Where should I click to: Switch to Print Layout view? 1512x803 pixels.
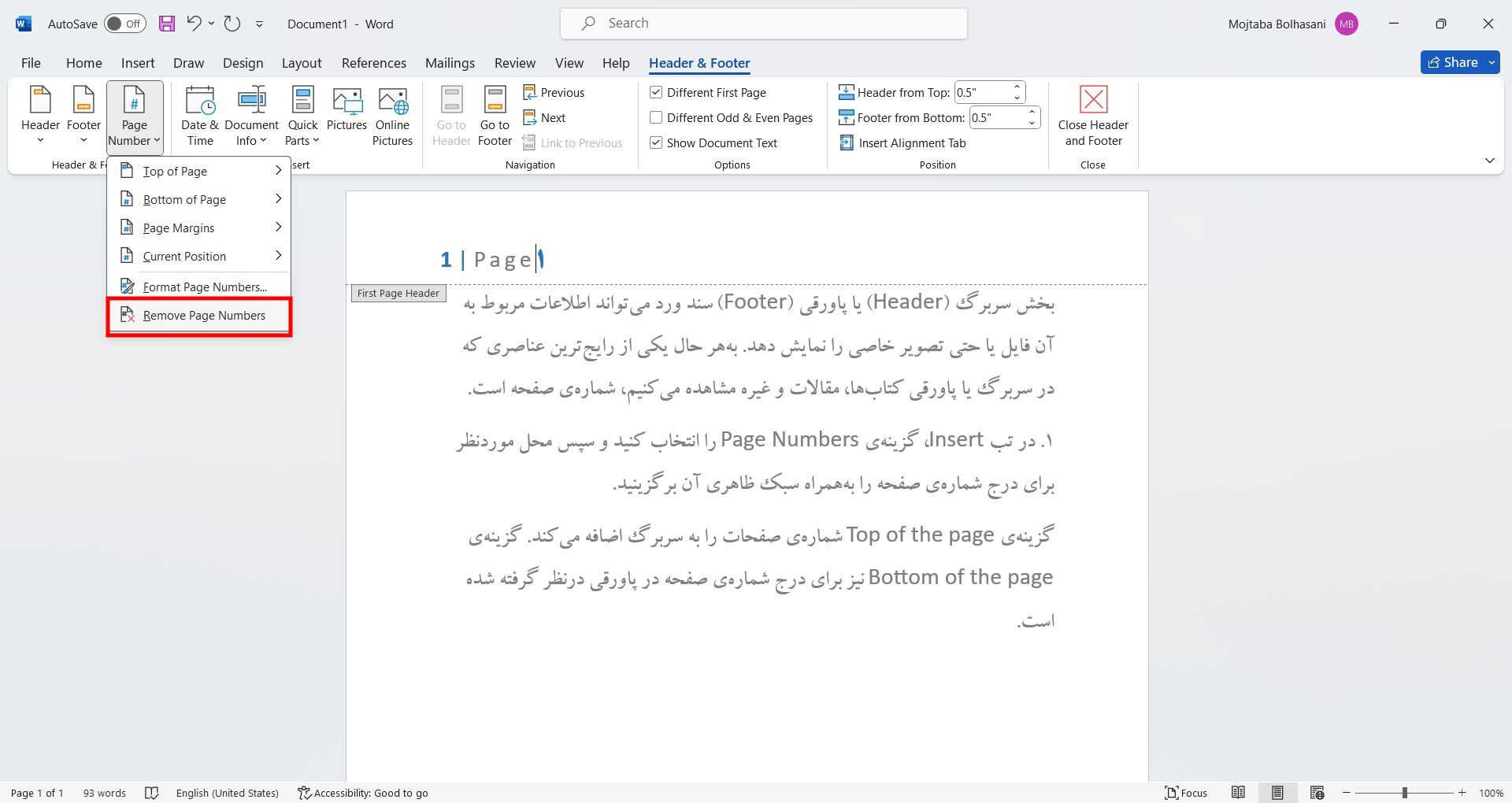[x=1277, y=793]
